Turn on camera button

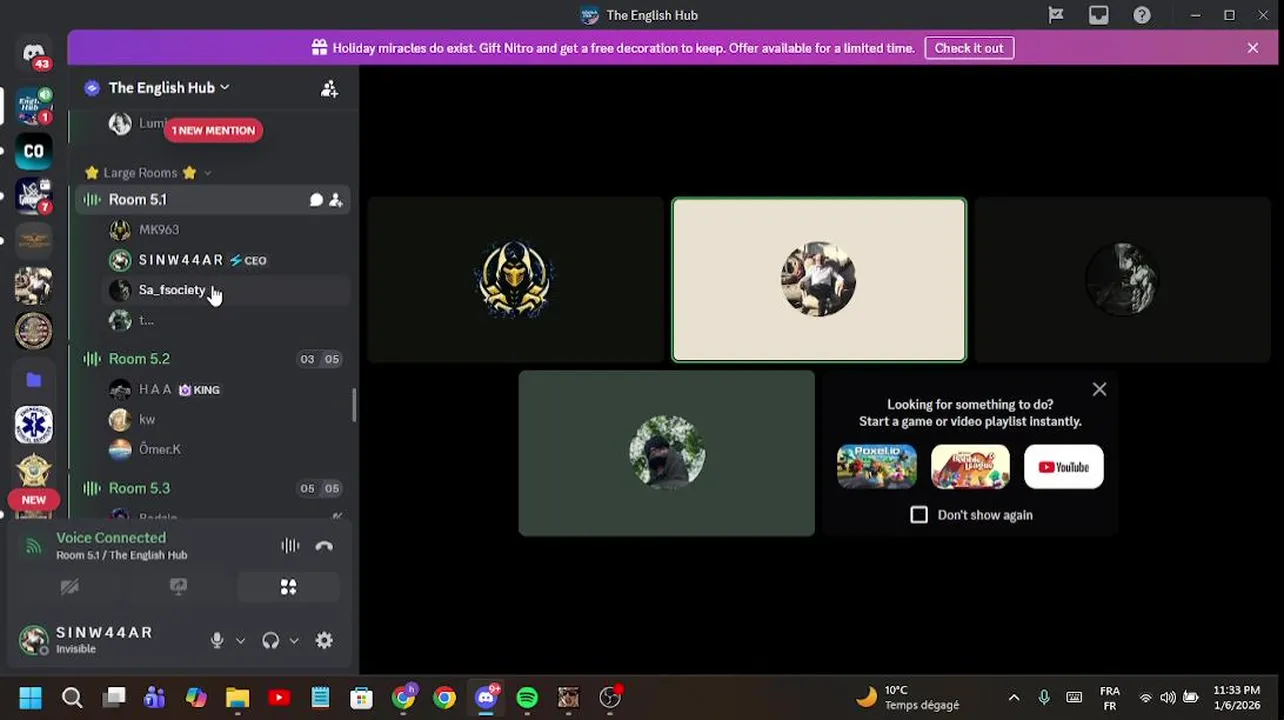pos(69,587)
